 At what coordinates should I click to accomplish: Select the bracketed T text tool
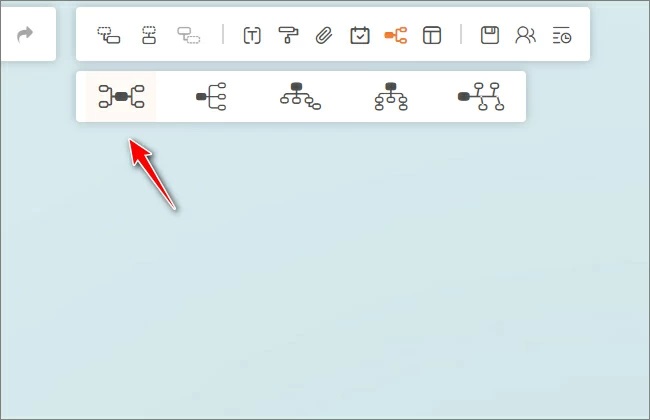[x=252, y=35]
